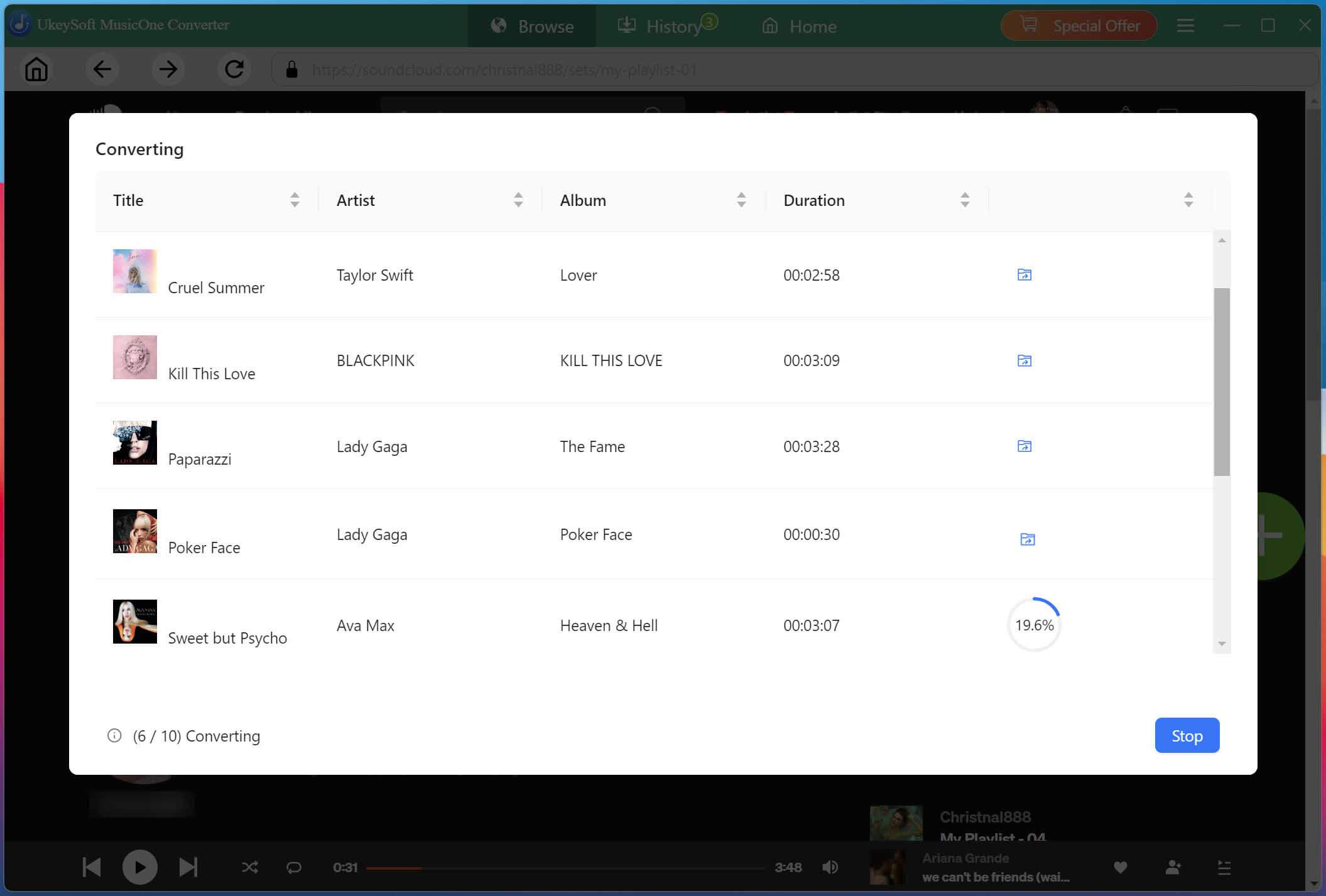Click the converting list scrollbar thumb
The image size is (1326, 896).
tap(1221, 382)
